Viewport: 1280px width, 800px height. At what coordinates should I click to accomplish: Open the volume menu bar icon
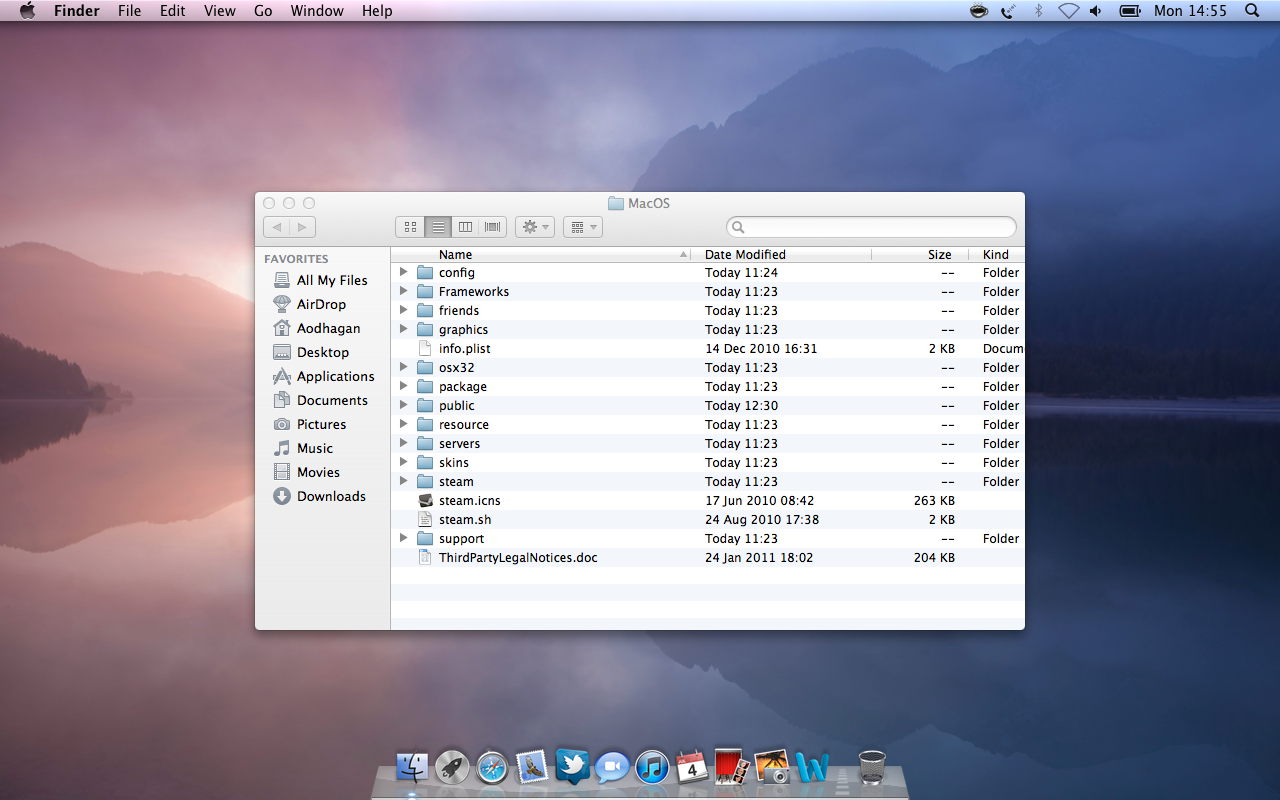[x=1096, y=11]
